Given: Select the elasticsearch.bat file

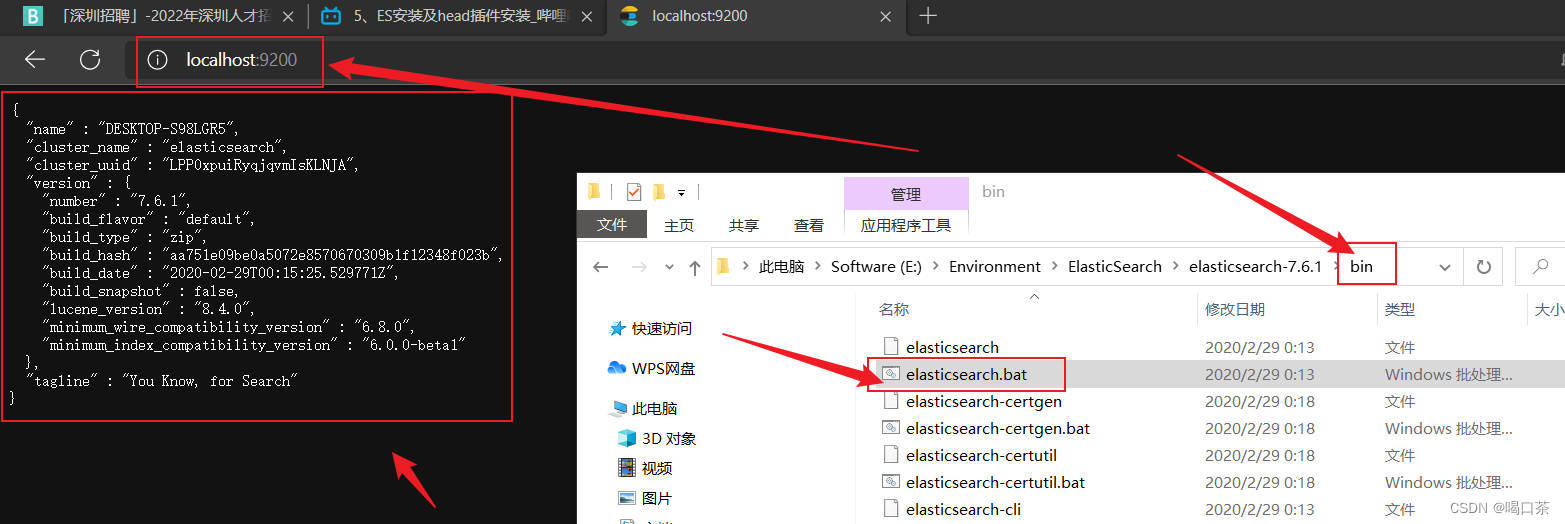Looking at the screenshot, I should [966, 374].
